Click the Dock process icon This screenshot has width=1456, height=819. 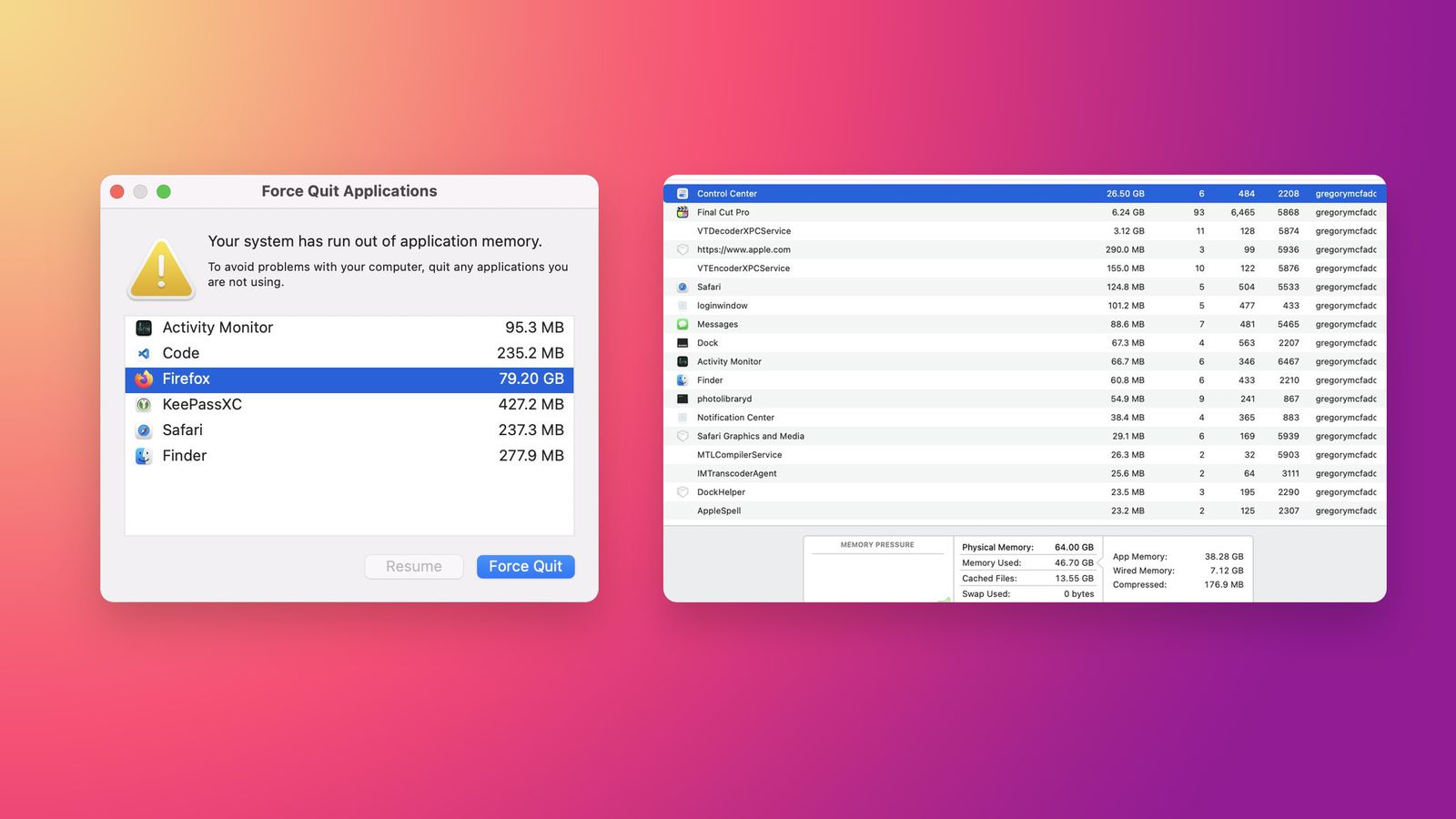(x=682, y=343)
